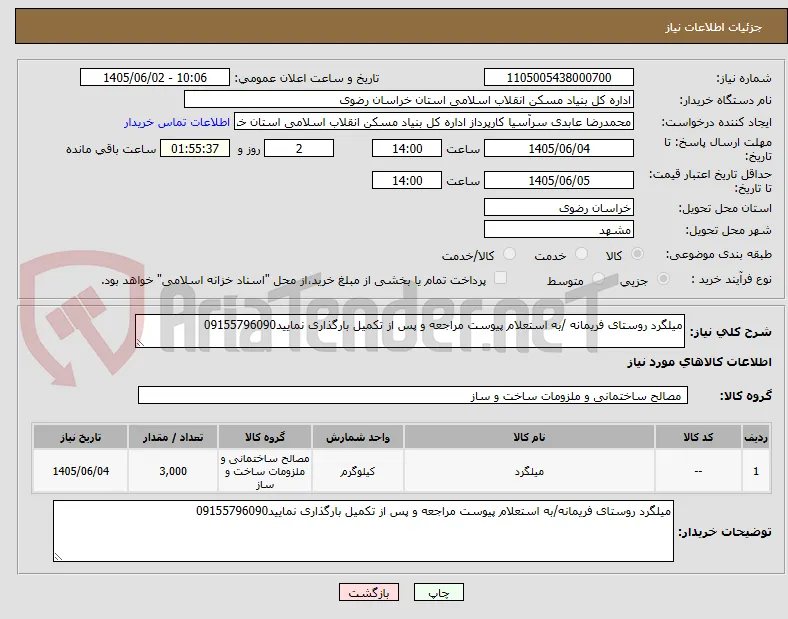Toggle the اسناد خزانه اسلامی payment checkbox
The image size is (788, 619).
pyautogui.click(x=500, y=278)
